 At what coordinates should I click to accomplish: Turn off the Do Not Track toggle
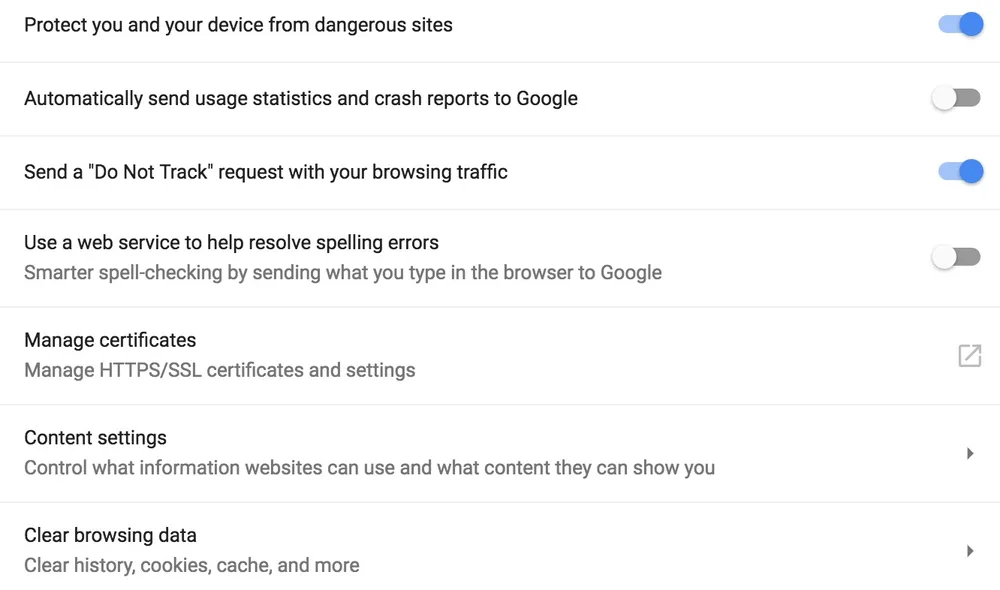coord(960,172)
